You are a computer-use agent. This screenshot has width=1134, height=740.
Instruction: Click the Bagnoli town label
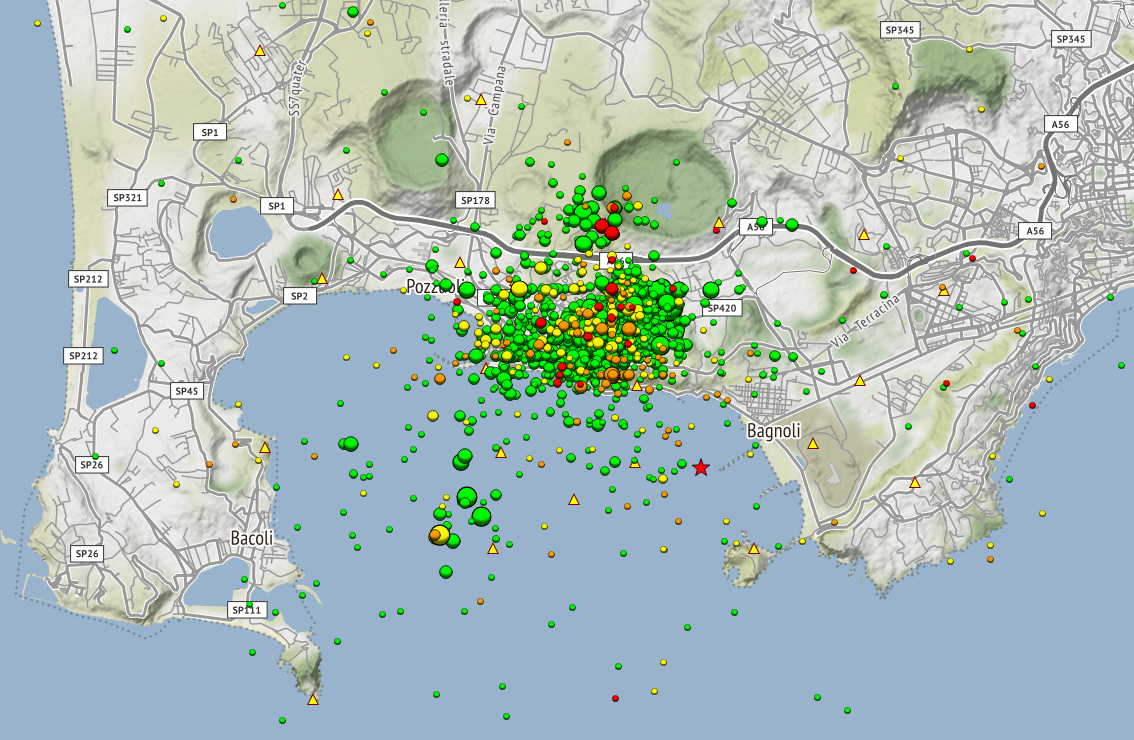(774, 431)
